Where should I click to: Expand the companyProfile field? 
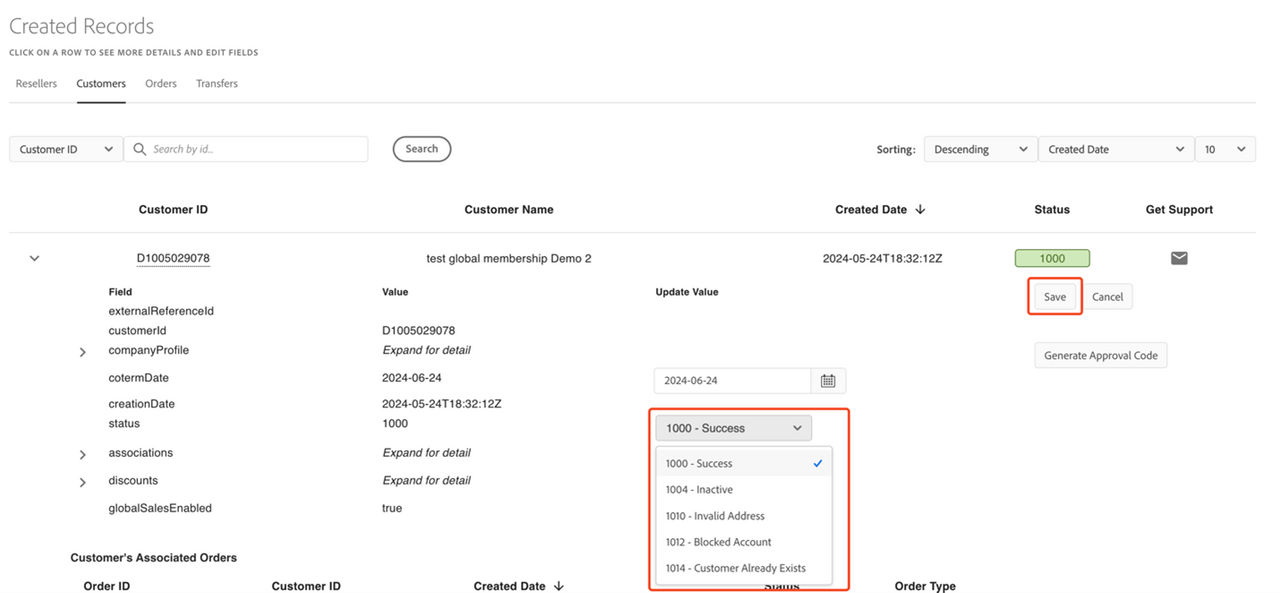pos(83,352)
